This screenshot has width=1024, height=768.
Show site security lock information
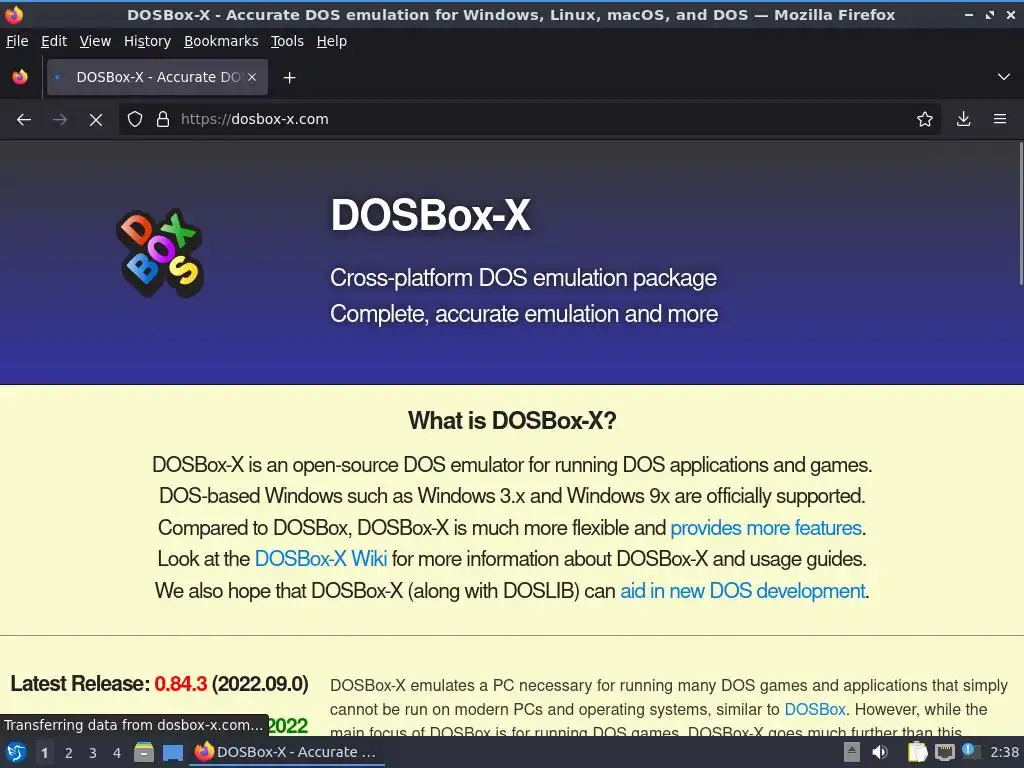(x=163, y=120)
